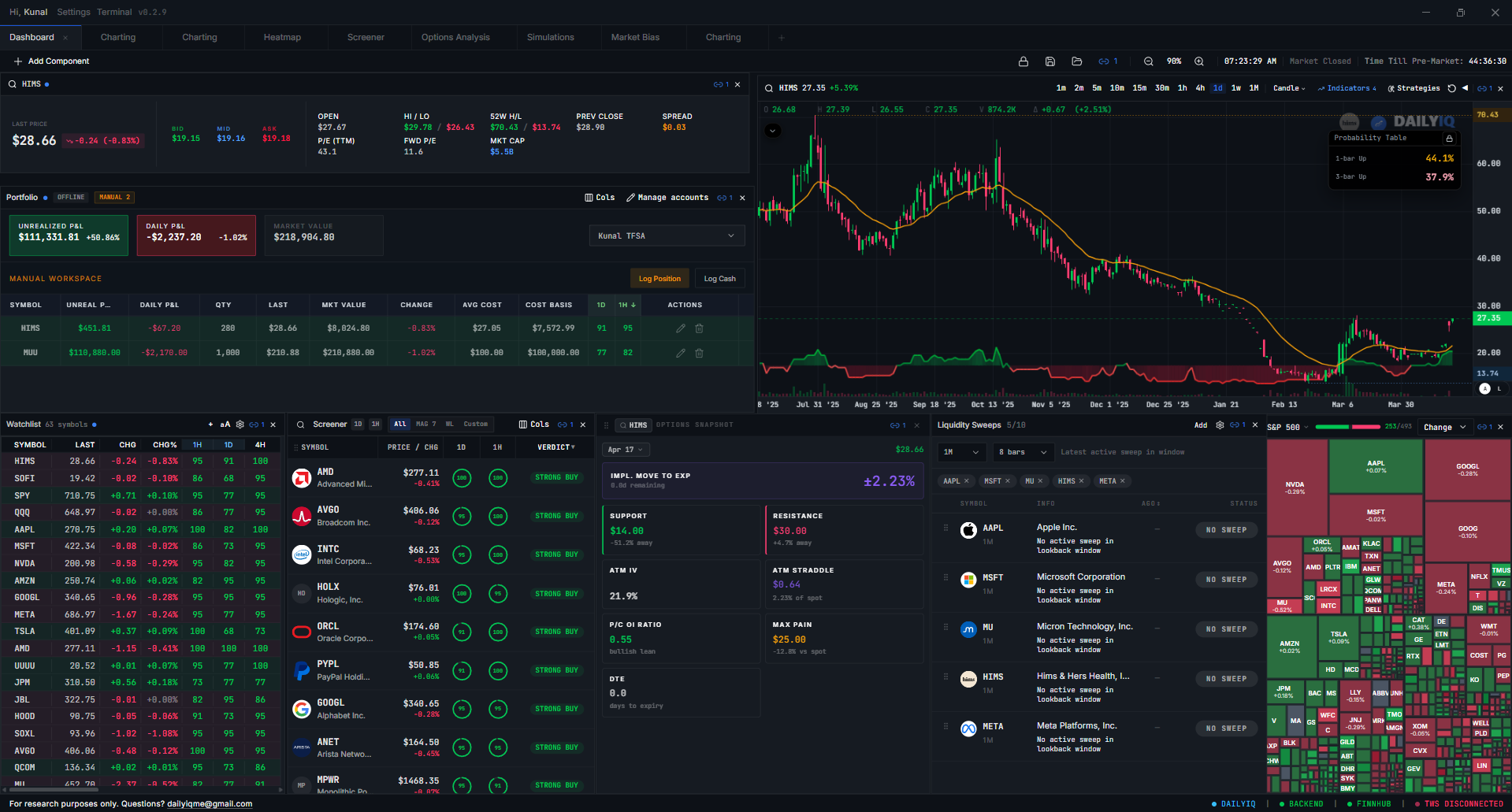Screen dimensions: 1512x812
Task: Reset chart with the refresh icon
Action: pyautogui.click(x=1451, y=88)
